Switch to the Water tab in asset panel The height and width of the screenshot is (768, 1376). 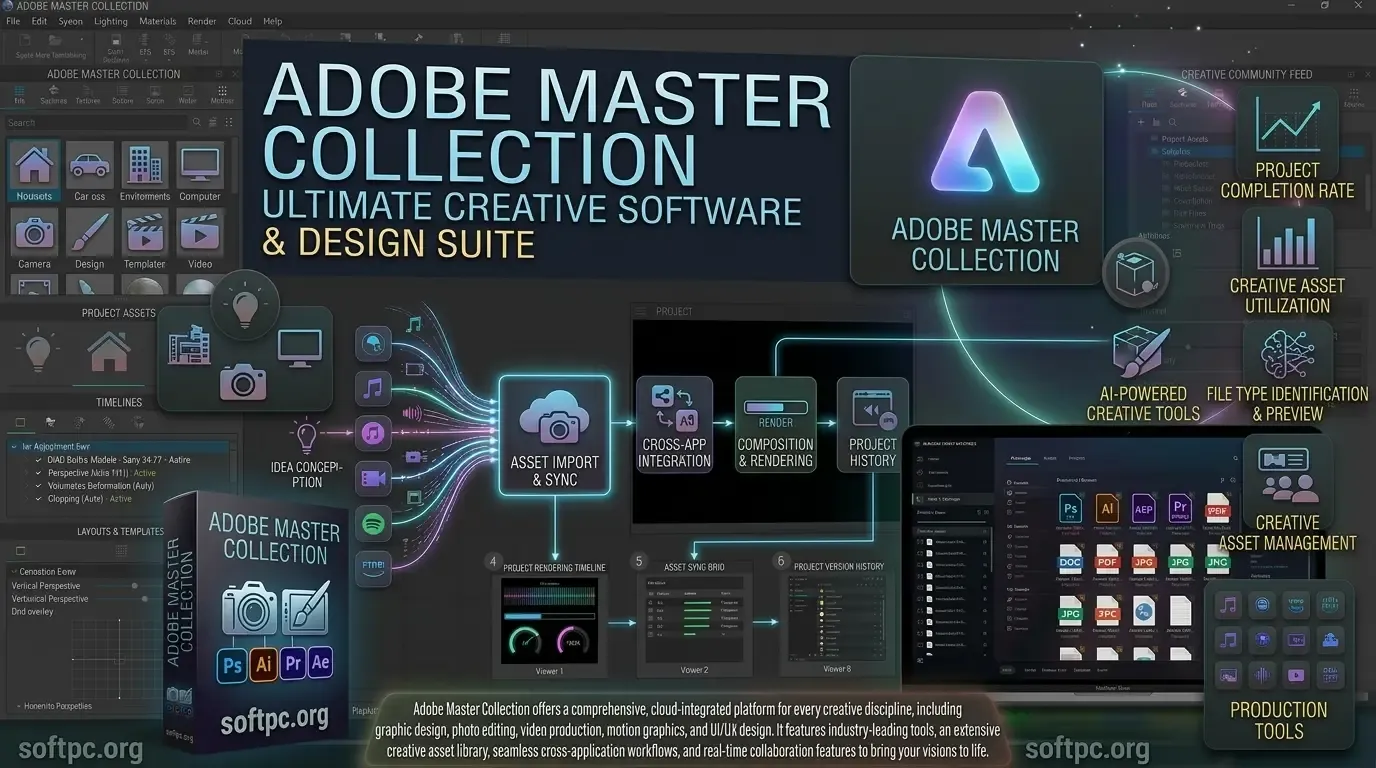point(187,96)
